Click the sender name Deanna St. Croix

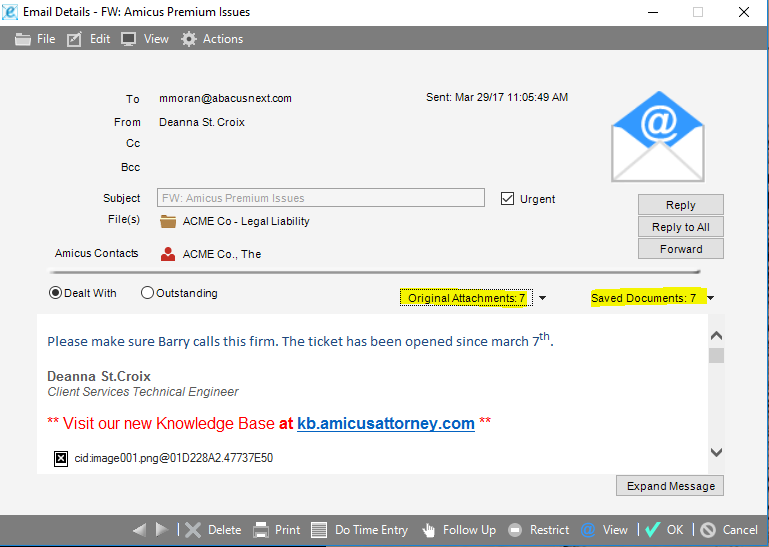(x=202, y=122)
